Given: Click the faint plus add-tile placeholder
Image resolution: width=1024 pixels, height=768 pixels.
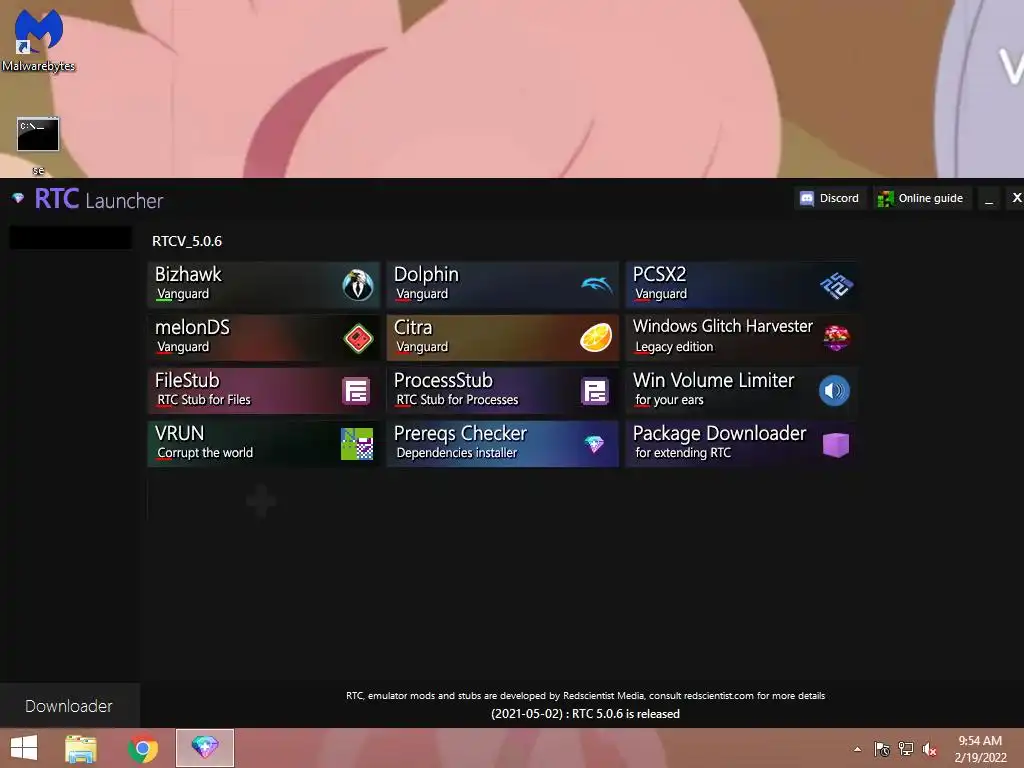Looking at the screenshot, I should click(x=261, y=501).
